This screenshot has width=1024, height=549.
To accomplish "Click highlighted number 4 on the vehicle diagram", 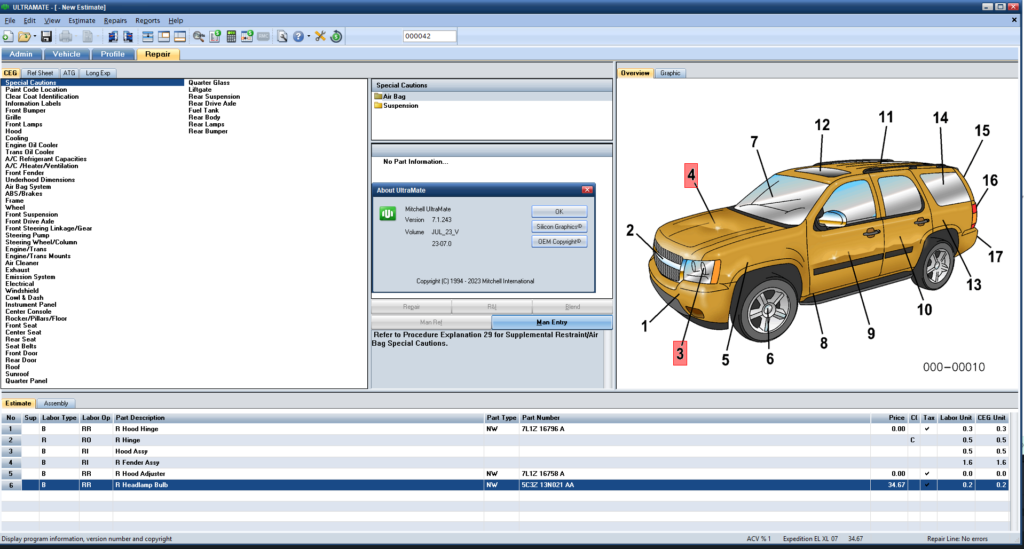I will 691,176.
